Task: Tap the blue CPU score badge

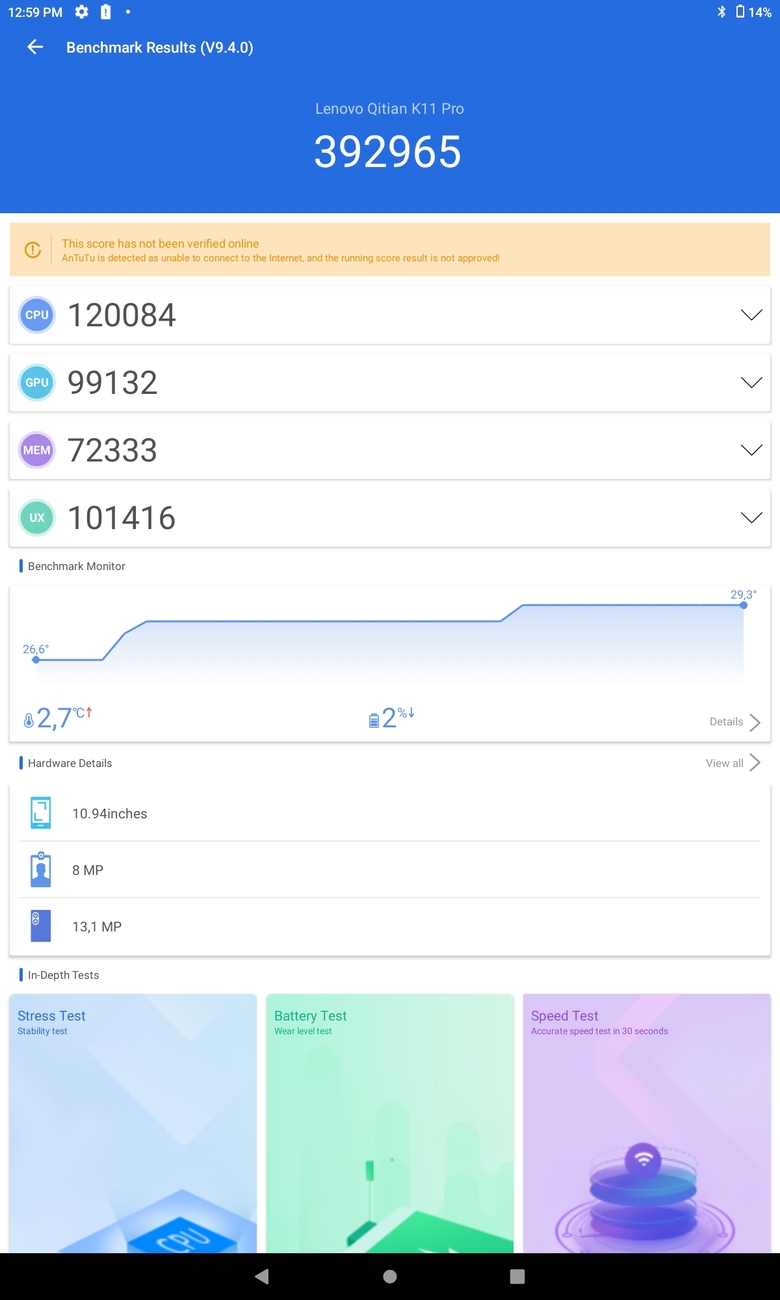Action: (x=37, y=315)
